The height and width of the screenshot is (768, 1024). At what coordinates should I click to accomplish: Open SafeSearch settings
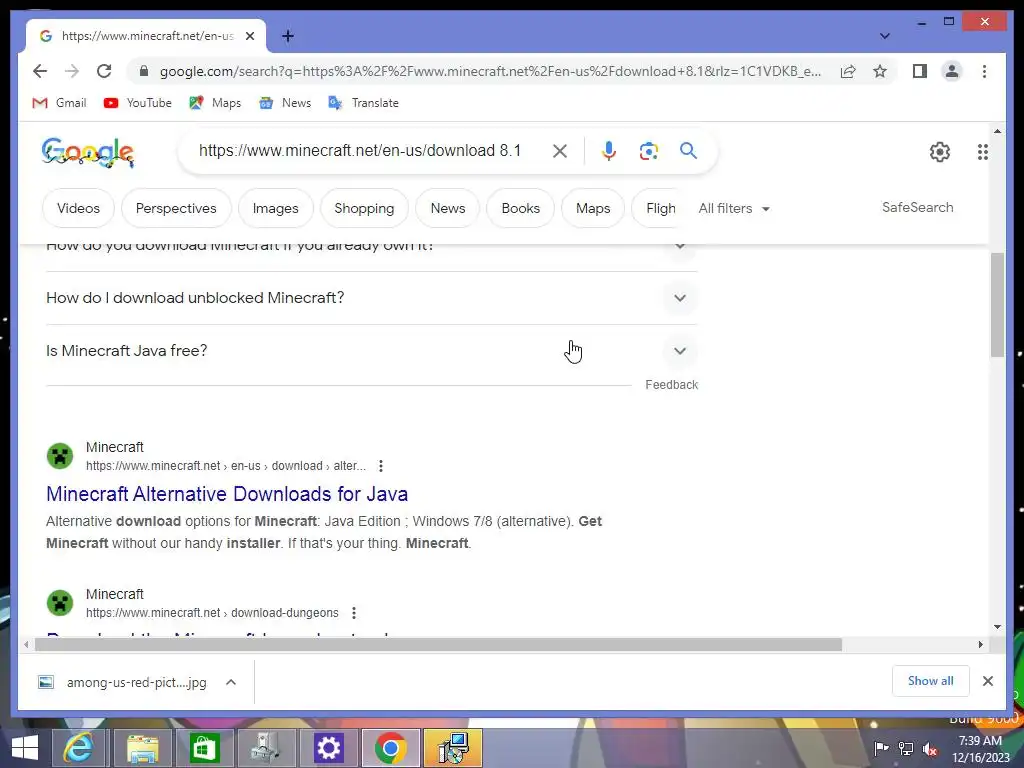click(918, 207)
